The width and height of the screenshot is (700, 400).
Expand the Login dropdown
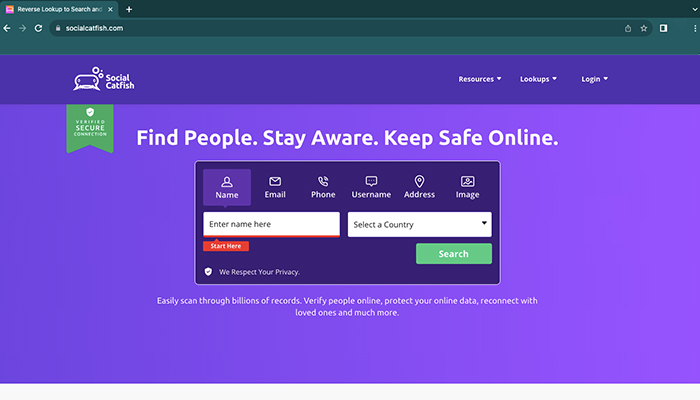[x=594, y=79]
